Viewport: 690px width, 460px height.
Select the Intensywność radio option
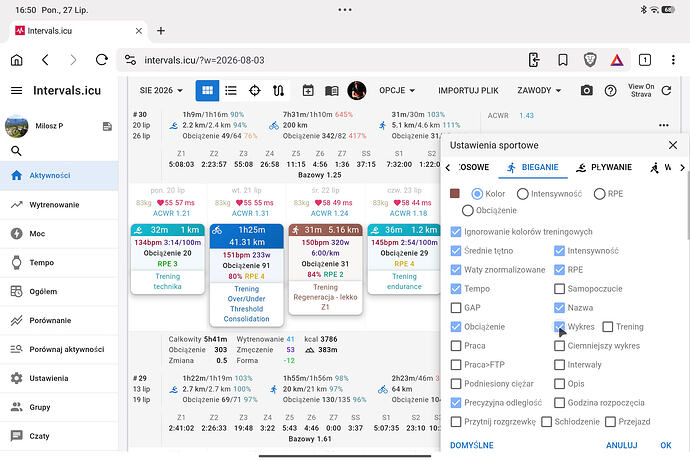(522, 194)
